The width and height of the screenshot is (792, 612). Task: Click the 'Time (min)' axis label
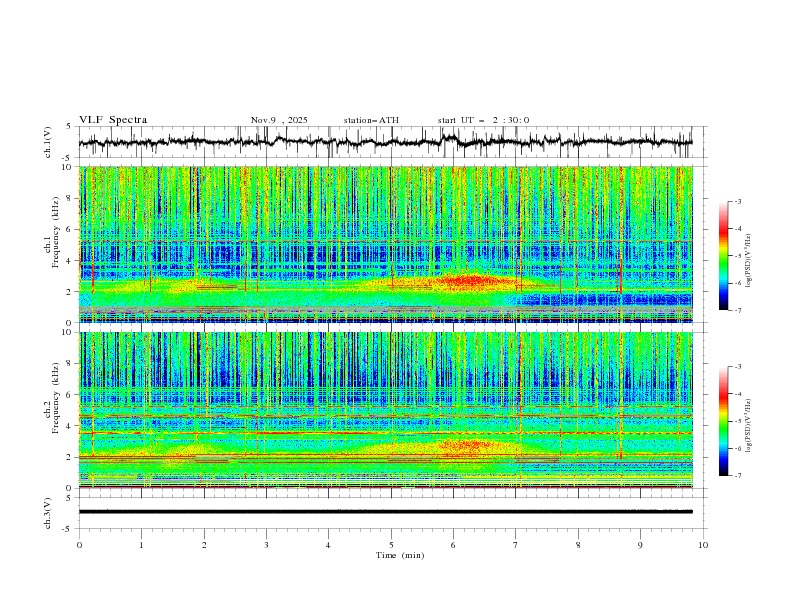coord(400,555)
